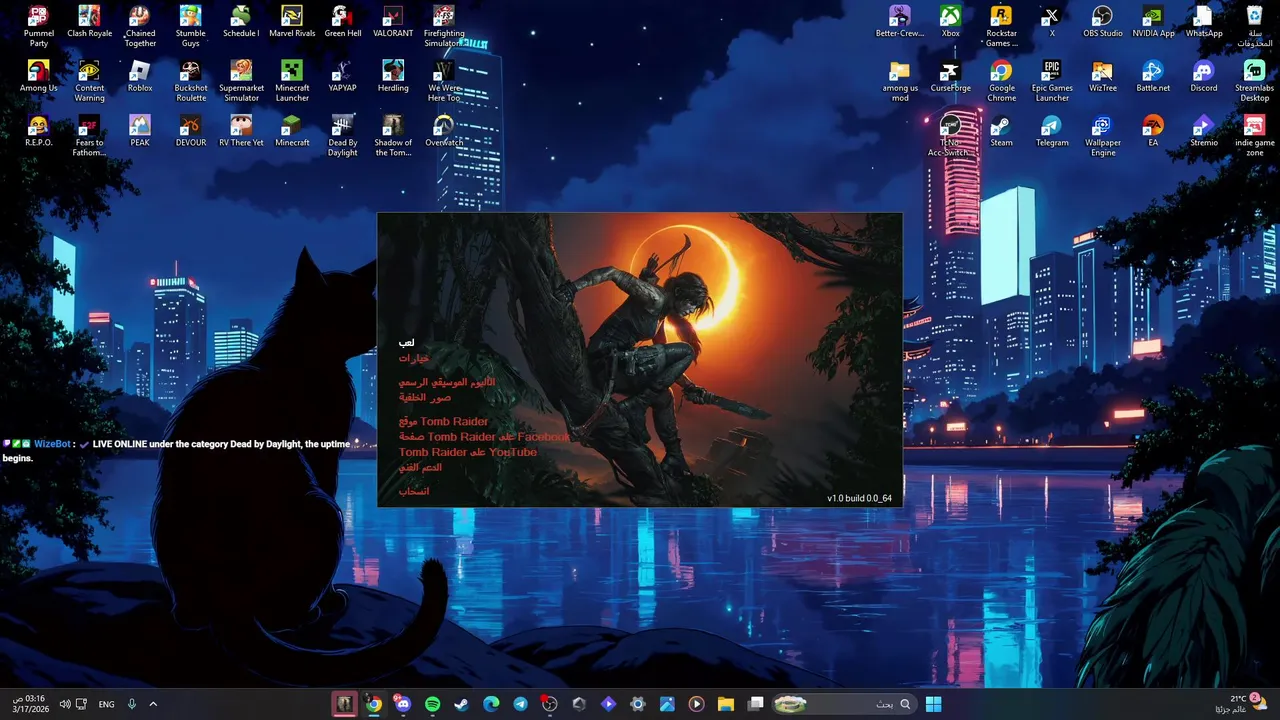Click the taskbar search box
1280x720 pixels.
pyautogui.click(x=845, y=704)
